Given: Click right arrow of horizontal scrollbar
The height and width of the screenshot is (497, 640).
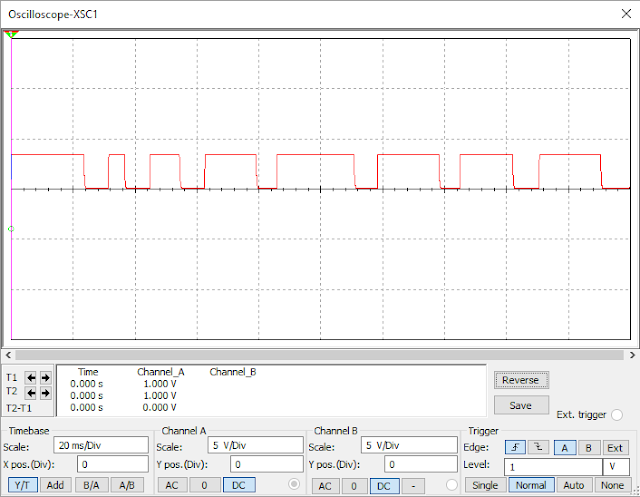Looking at the screenshot, I should pos(632,355).
